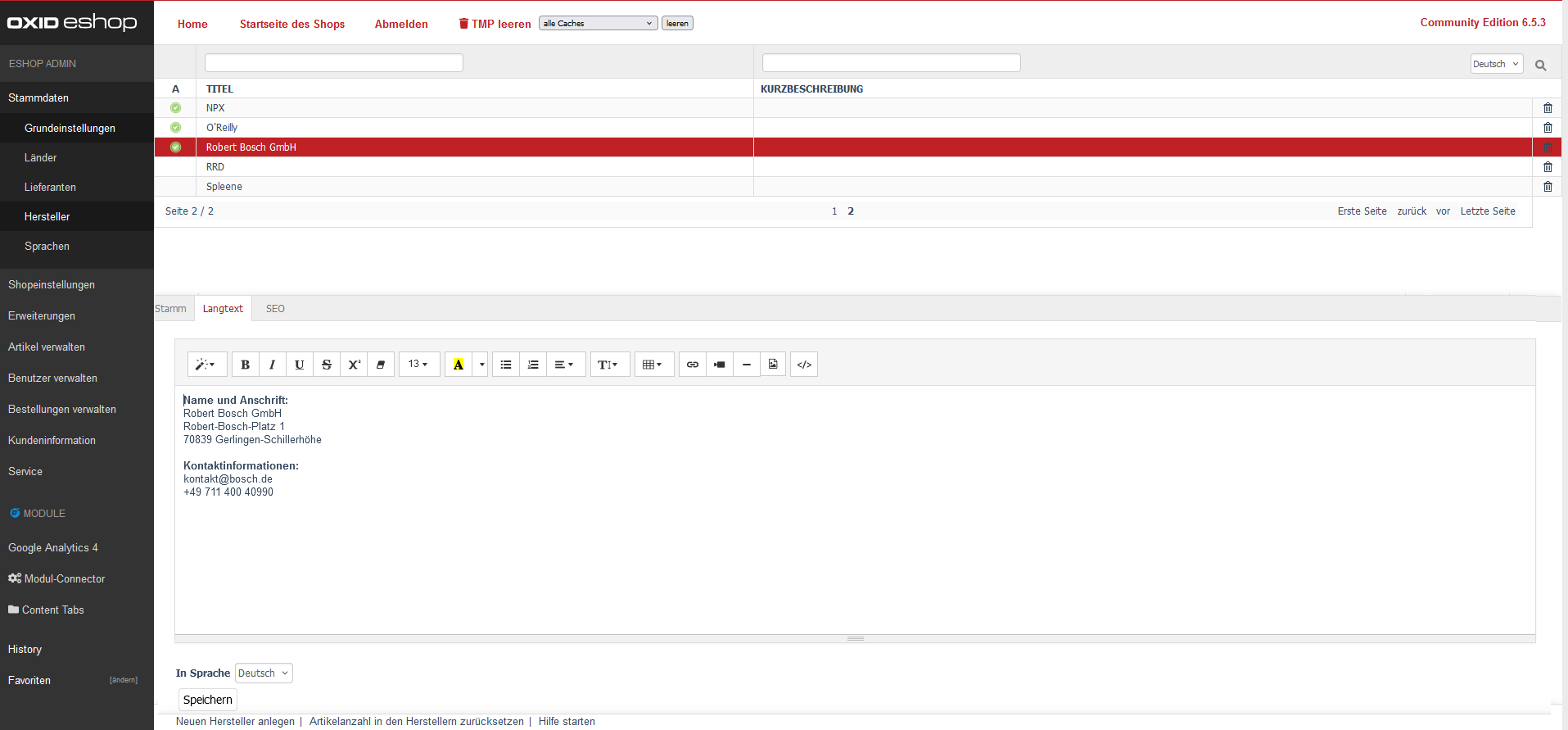This screenshot has width=1568, height=730.
Task: Go to page 1 of list
Action: click(834, 211)
